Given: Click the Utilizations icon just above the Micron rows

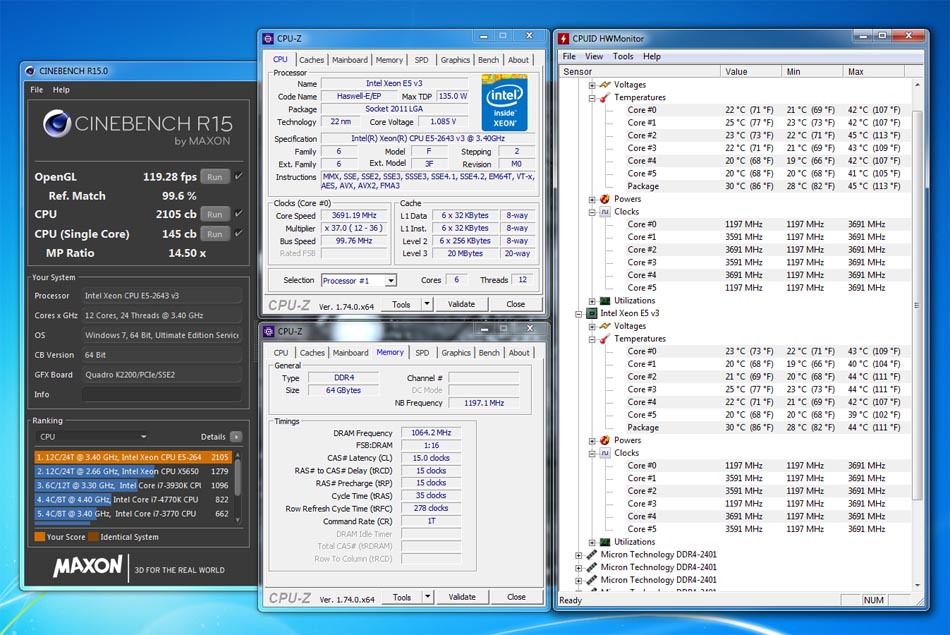Looking at the screenshot, I should 605,542.
